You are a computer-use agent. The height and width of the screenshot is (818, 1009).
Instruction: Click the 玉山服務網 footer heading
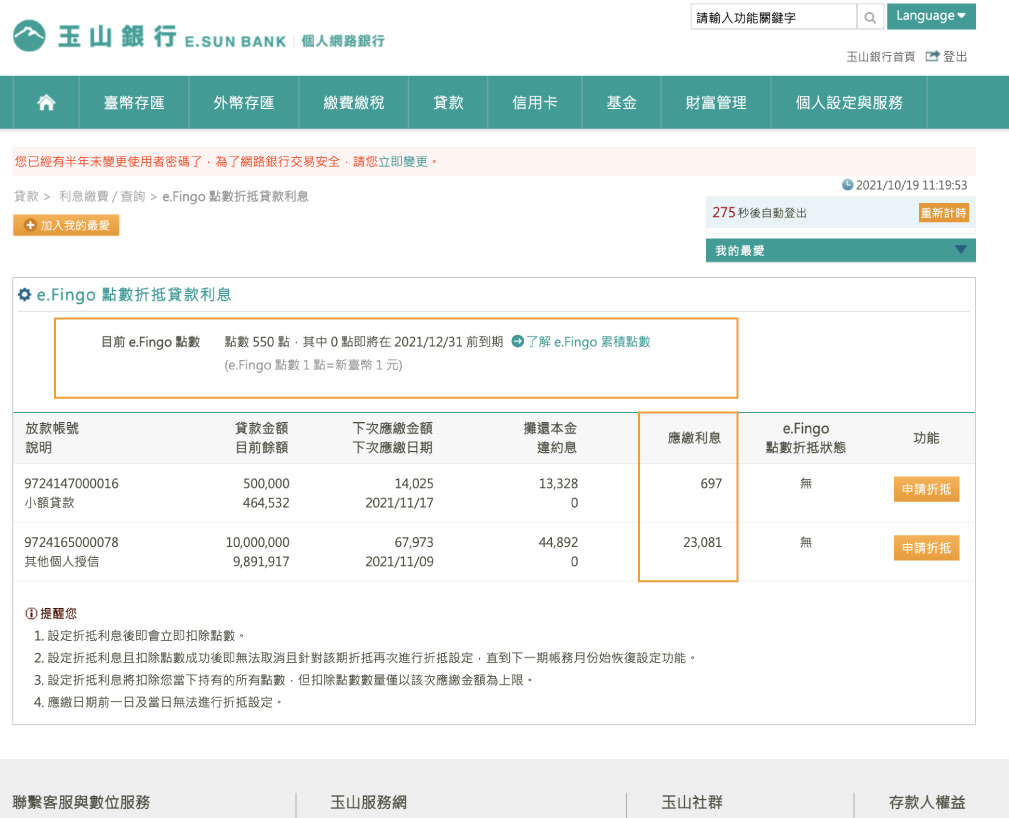coord(369,802)
